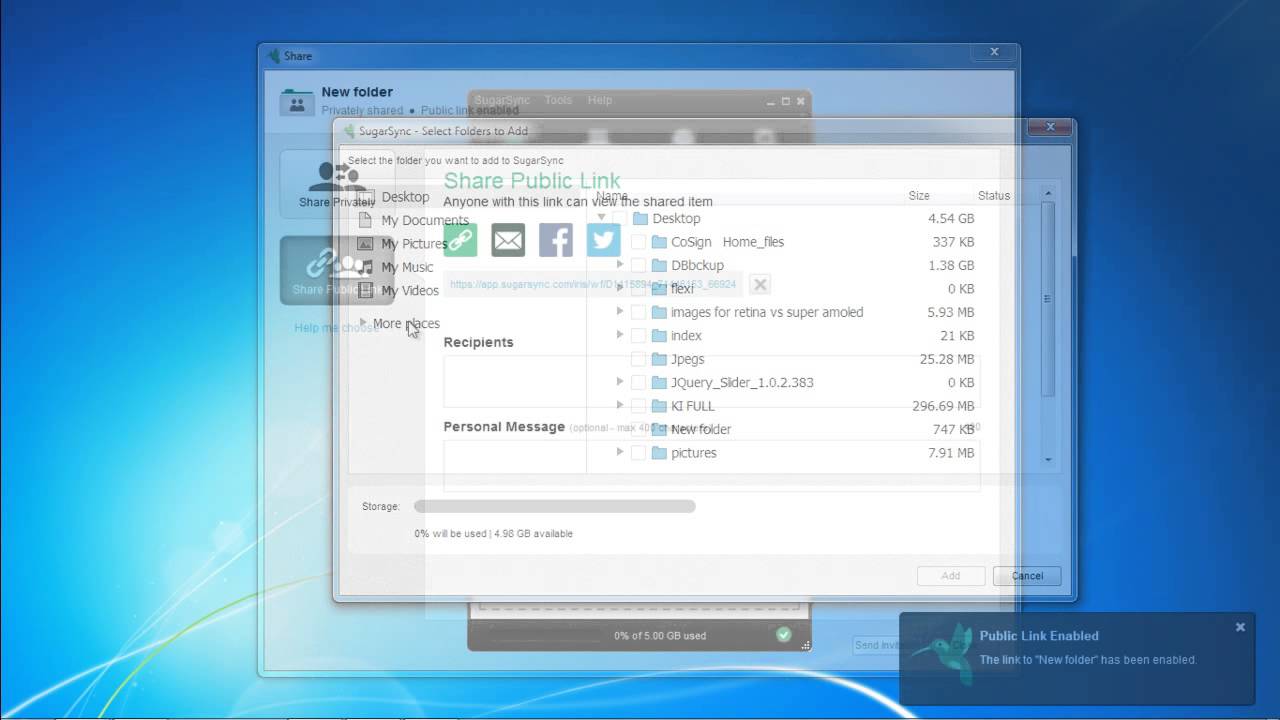Viewport: 1280px width, 720px height.
Task: Click the scrollbar down arrow in folder list
Action: pyautogui.click(x=1047, y=460)
